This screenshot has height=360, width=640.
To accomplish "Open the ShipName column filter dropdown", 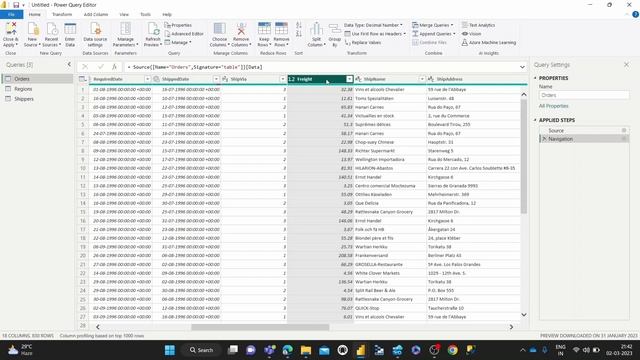I will [422, 79].
